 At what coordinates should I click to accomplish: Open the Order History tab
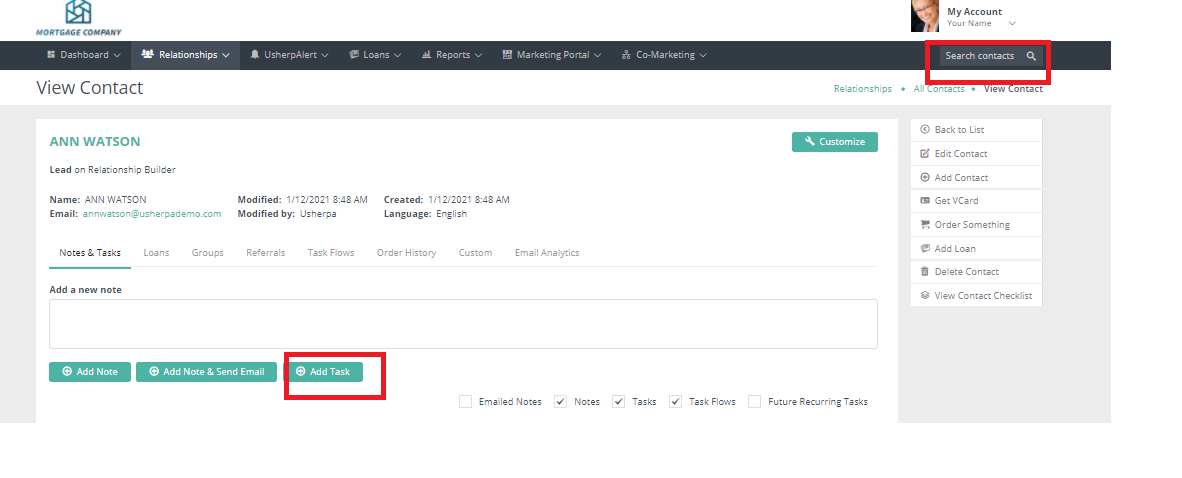click(x=406, y=253)
